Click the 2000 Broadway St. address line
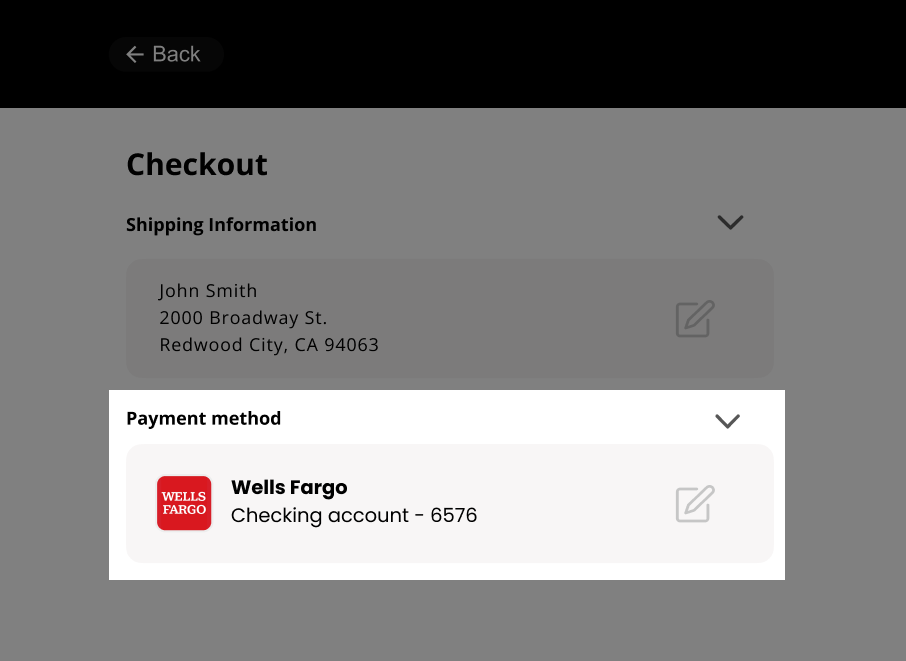 243,318
